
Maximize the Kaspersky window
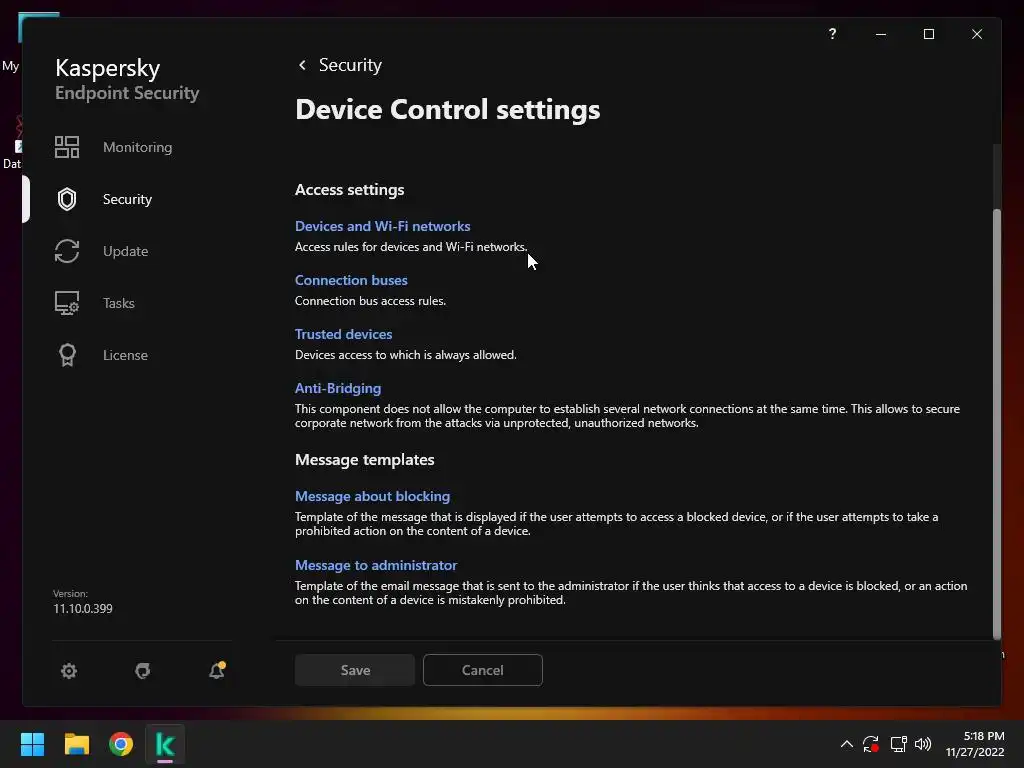929,34
